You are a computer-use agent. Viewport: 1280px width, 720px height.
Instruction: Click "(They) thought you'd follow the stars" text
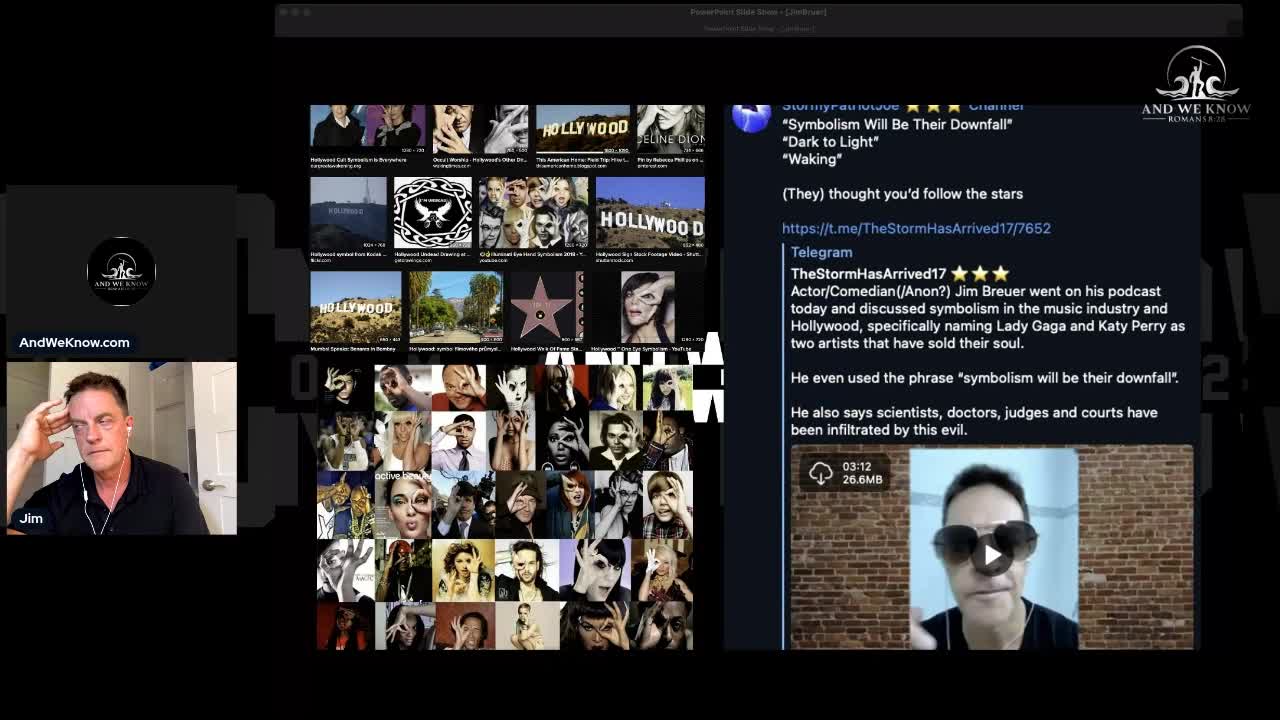click(902, 194)
